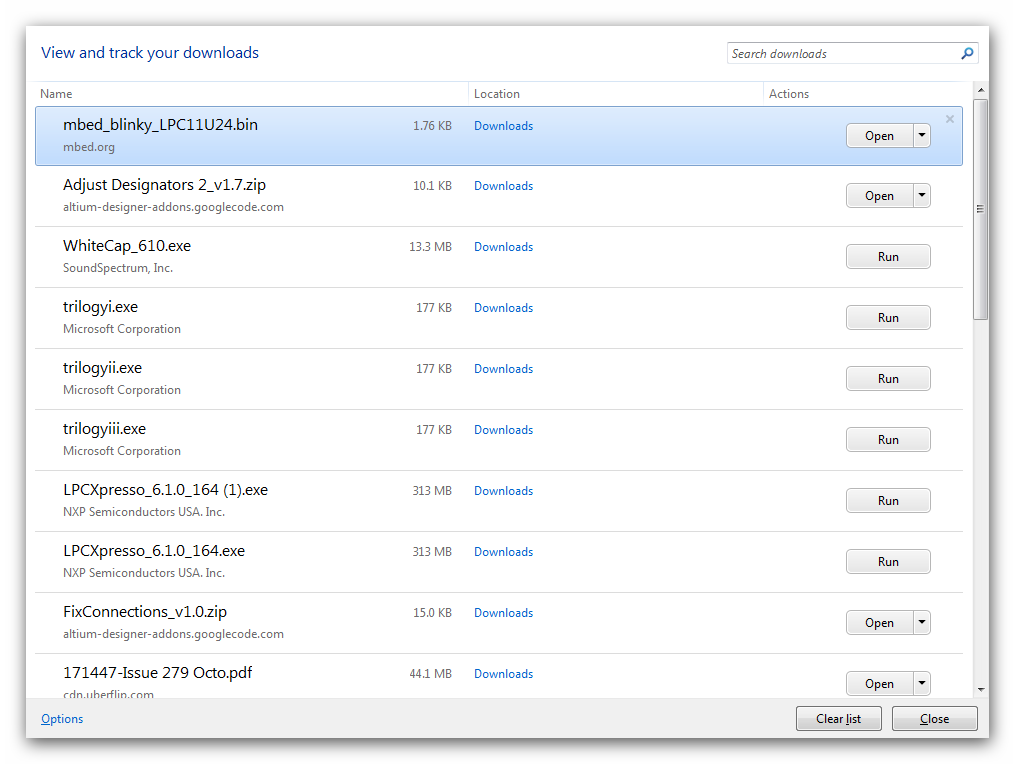Open Adjust Designators 2_v1.7.zip

[880, 196]
